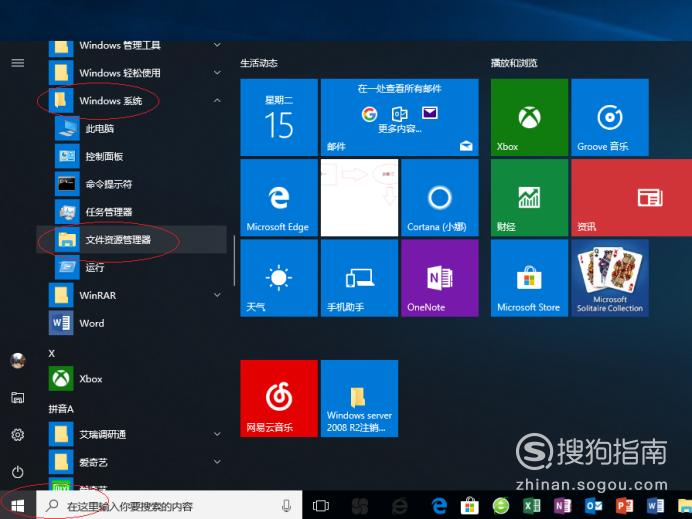Open the 天气 weather tile

(x=279, y=278)
